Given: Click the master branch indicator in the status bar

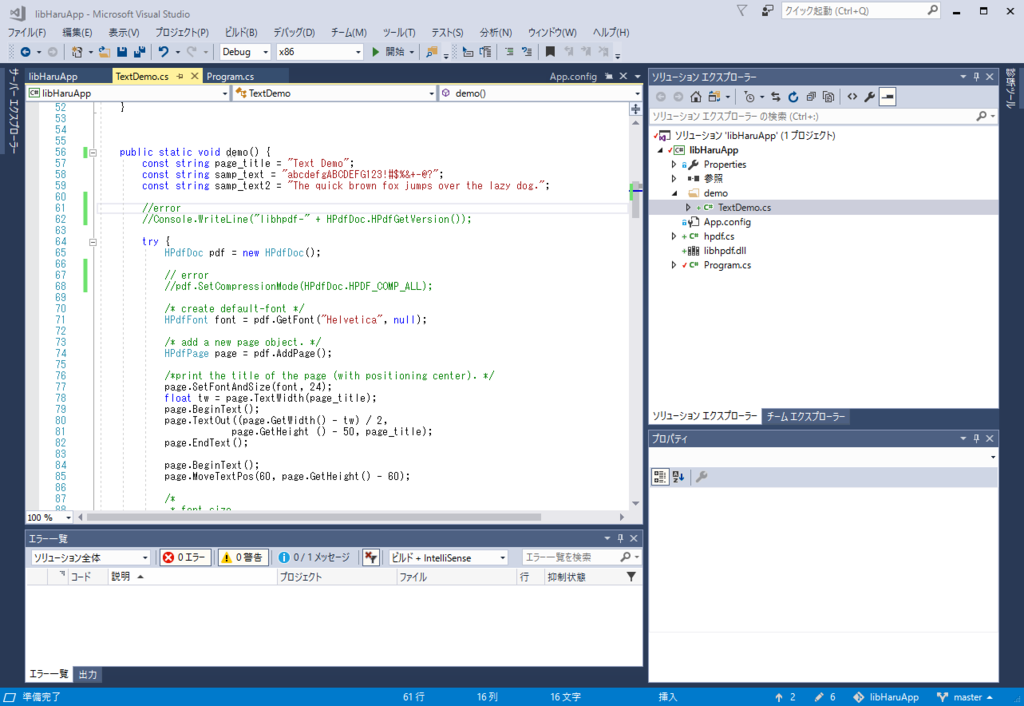Looking at the screenshot, I should pyautogui.click(x=967, y=697).
